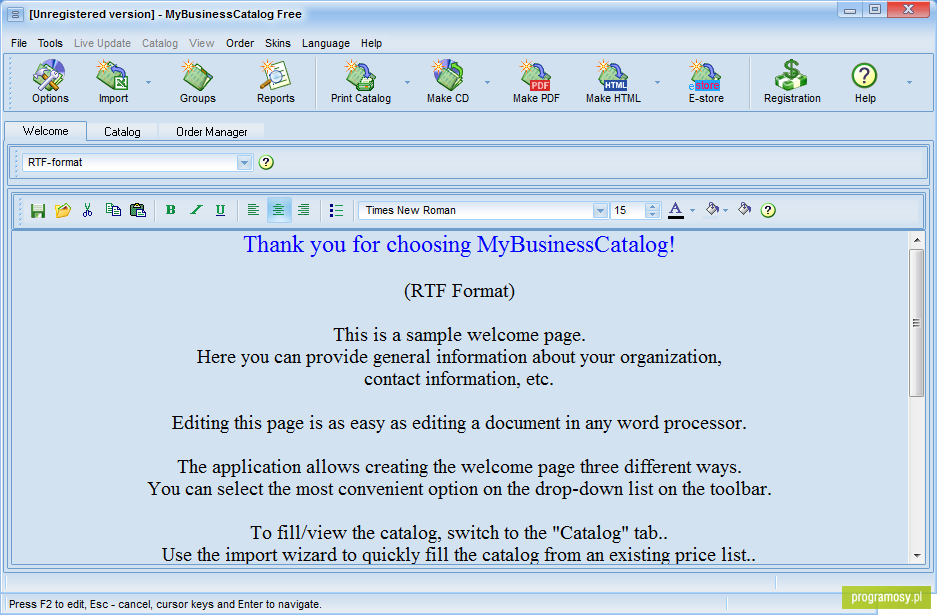Expand the main toolbar overflow arrow
This screenshot has height=615, width=937.
tap(910, 82)
